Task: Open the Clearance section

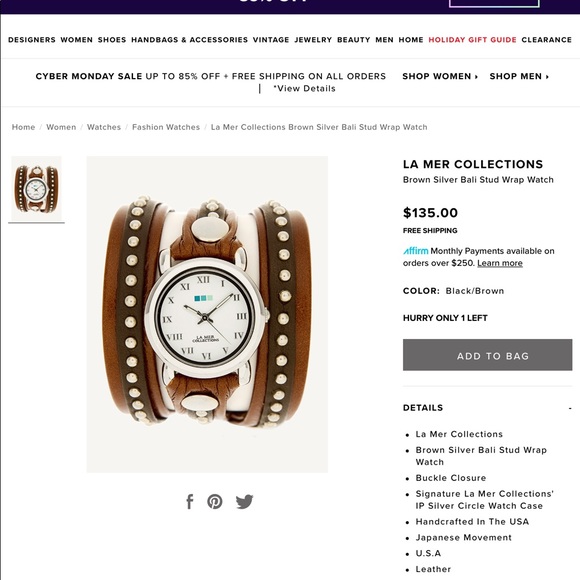Action: tap(546, 40)
